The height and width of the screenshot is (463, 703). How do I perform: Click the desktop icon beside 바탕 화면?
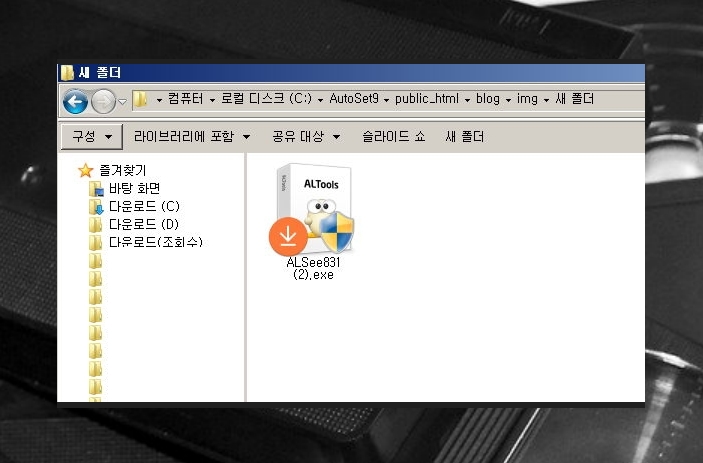click(96, 189)
